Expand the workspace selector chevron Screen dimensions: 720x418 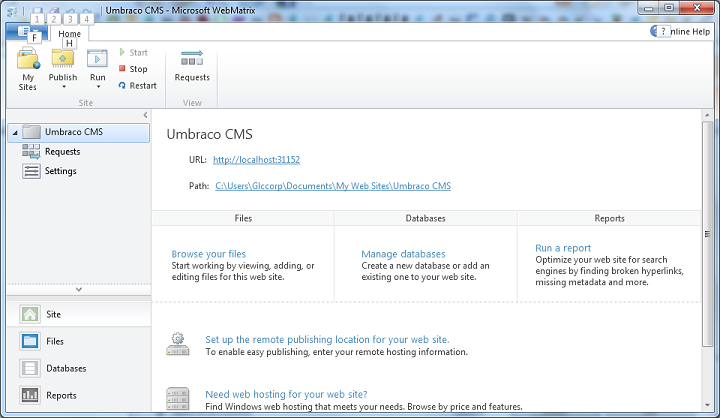[79, 289]
